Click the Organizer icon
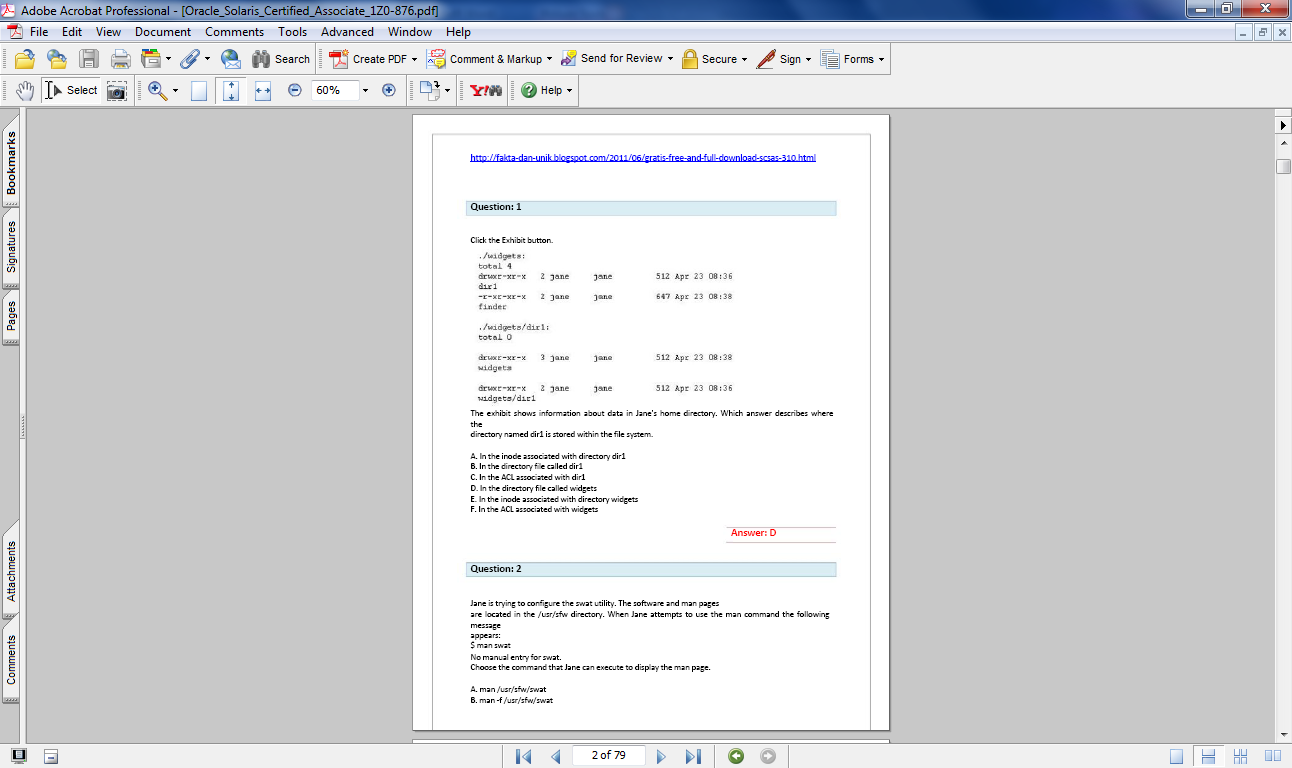The image size is (1292, 768). (x=151, y=59)
